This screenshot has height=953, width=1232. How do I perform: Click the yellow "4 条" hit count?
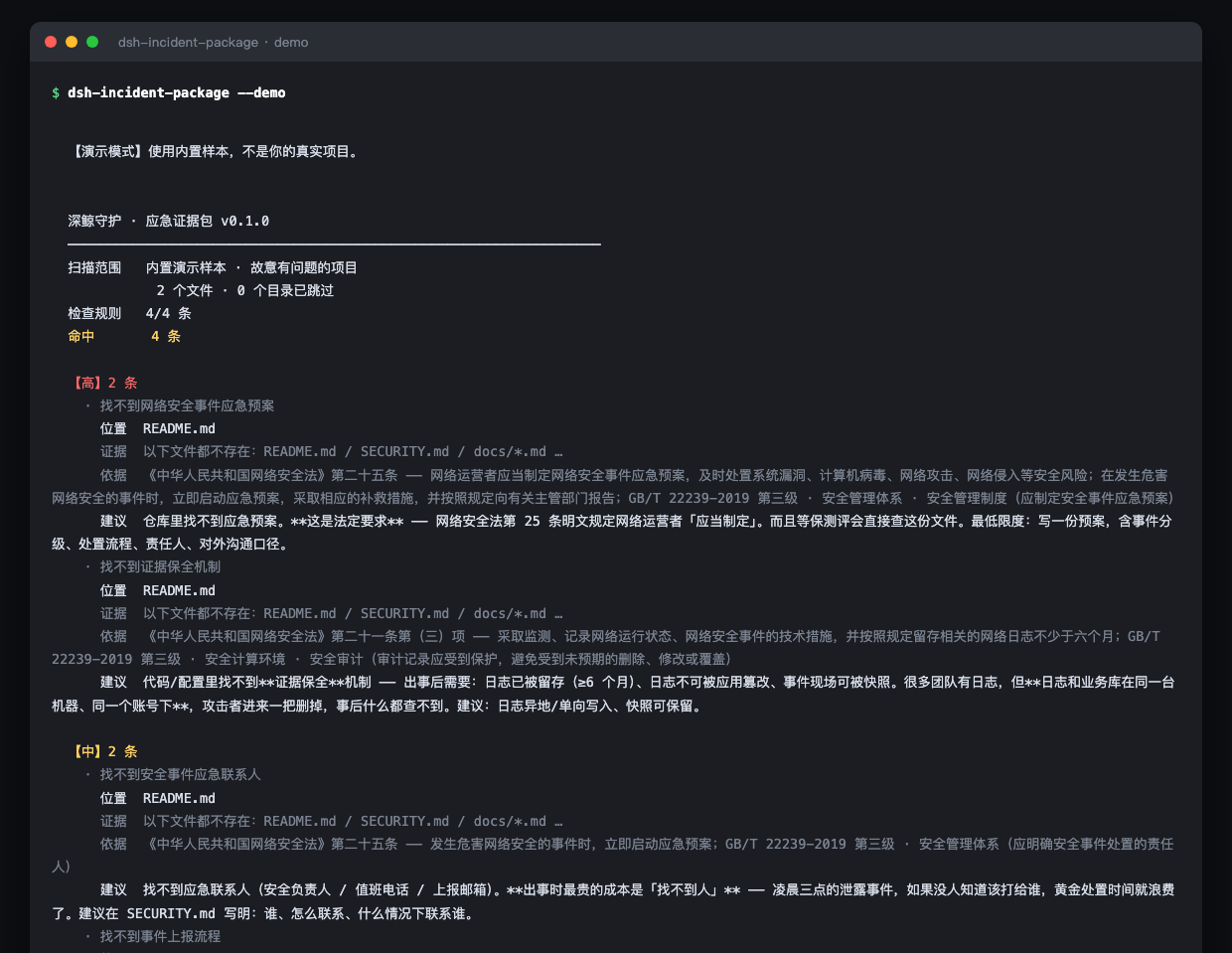point(166,336)
